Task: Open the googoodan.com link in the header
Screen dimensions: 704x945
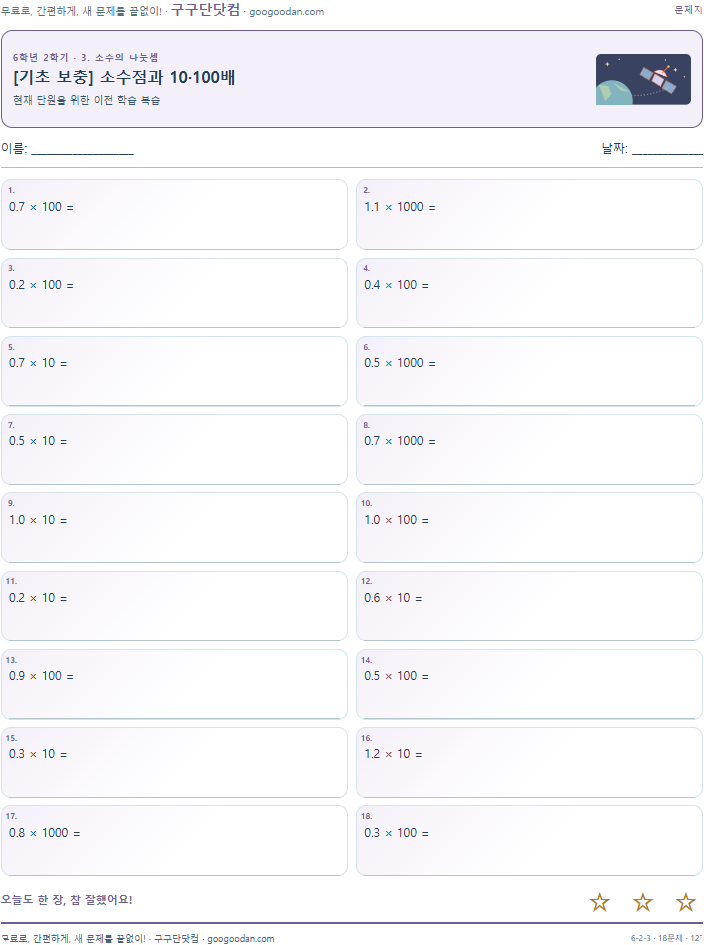Action: coord(286,11)
